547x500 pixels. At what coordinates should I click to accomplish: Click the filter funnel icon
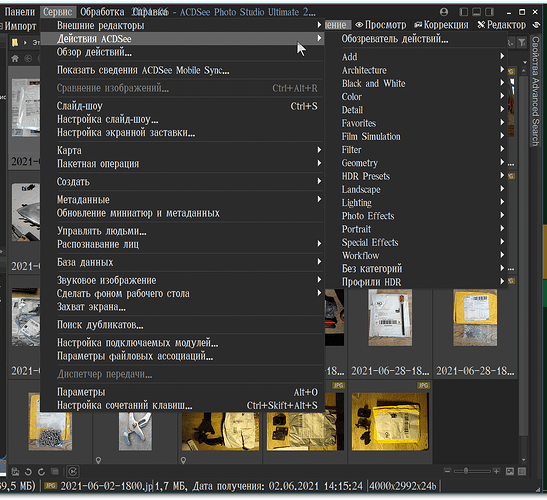[x=522, y=43]
